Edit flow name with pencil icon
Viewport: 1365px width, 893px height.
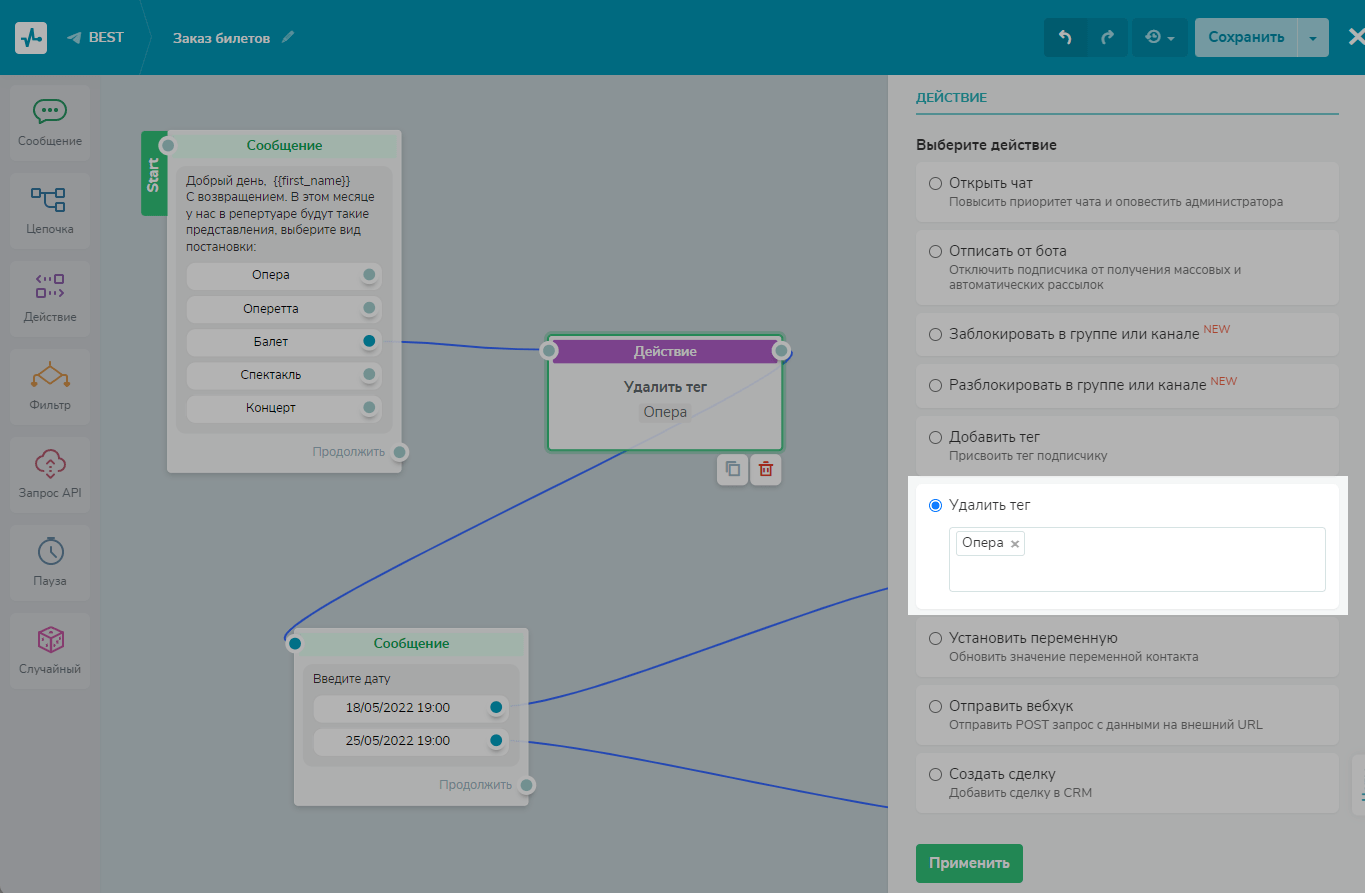click(288, 38)
